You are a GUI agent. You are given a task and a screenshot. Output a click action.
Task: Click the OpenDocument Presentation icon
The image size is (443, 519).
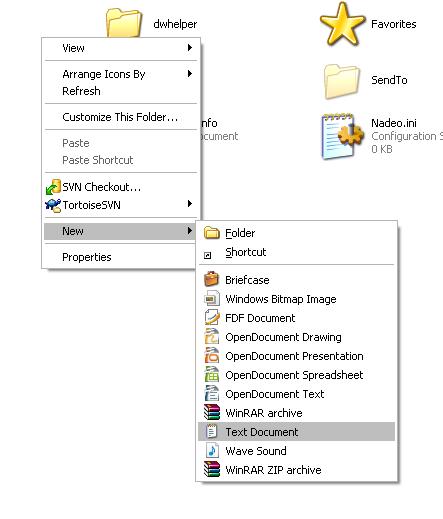click(x=212, y=355)
